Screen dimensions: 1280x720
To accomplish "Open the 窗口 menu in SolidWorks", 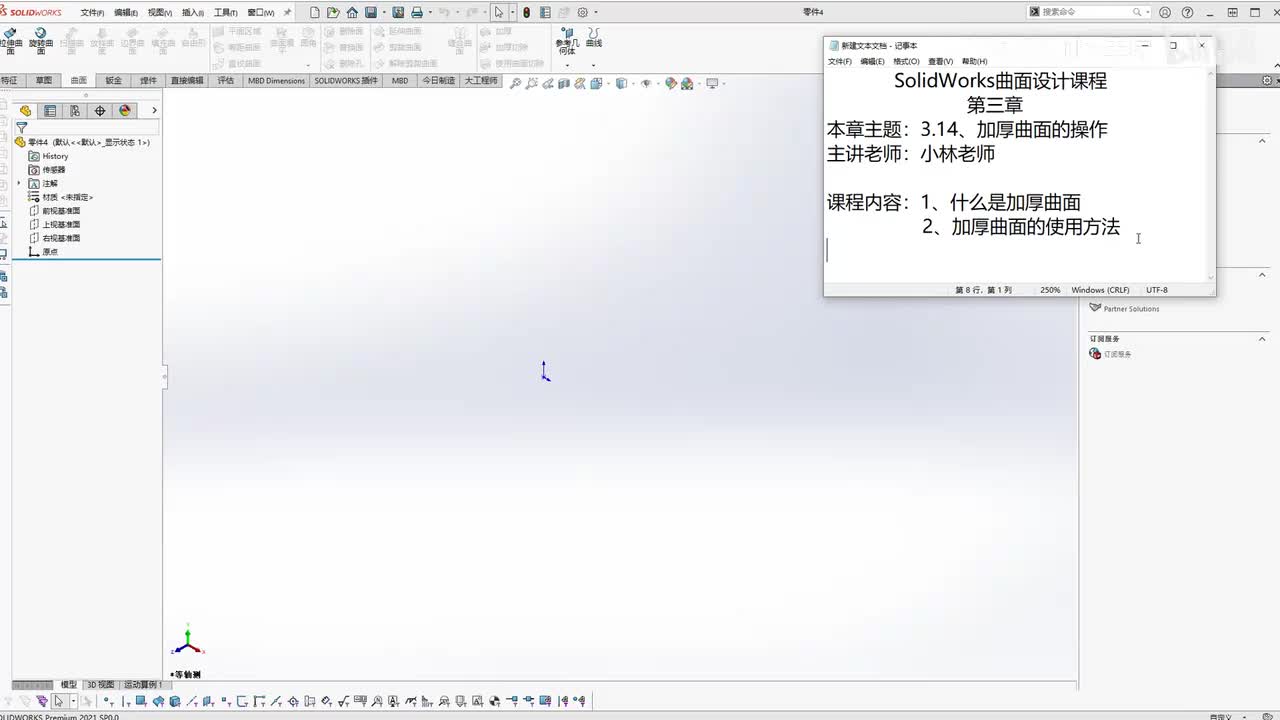I will pyautogui.click(x=261, y=13).
